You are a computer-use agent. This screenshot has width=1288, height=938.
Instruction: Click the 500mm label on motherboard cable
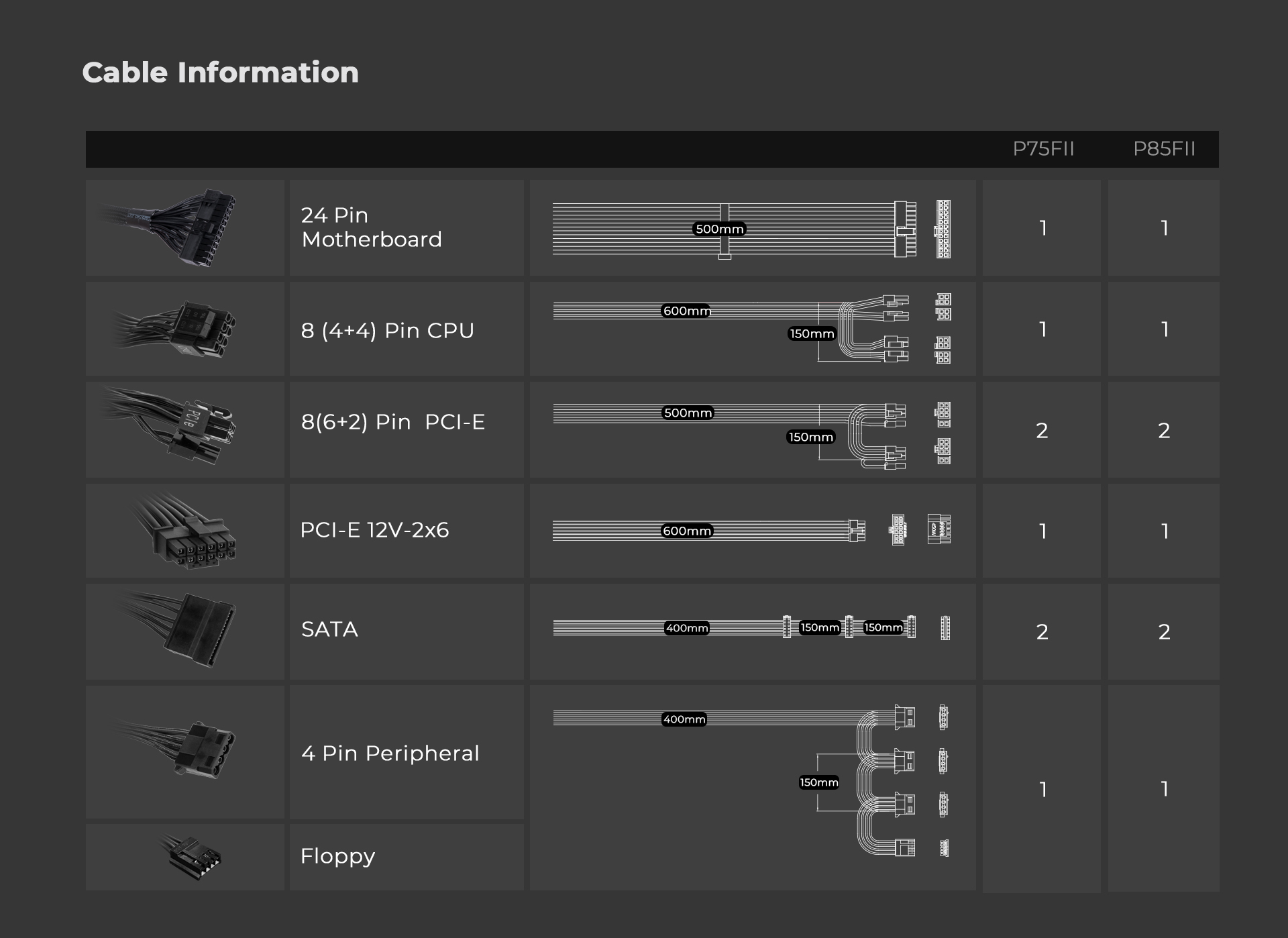(719, 229)
